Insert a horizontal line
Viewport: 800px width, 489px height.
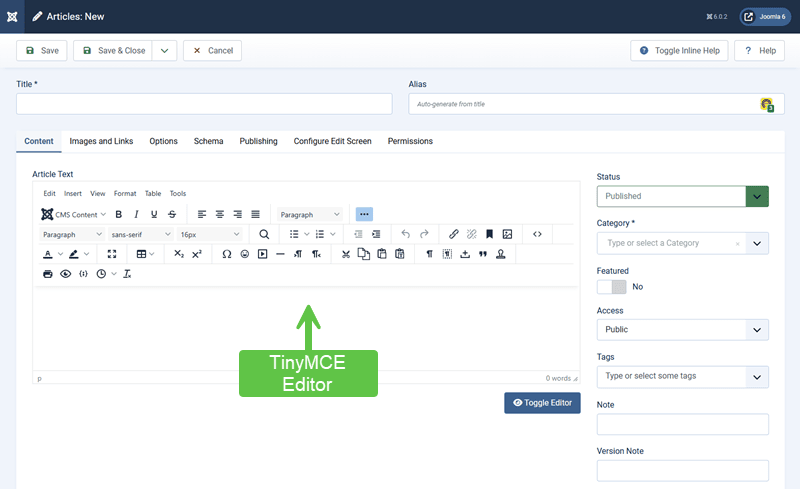(x=280, y=254)
